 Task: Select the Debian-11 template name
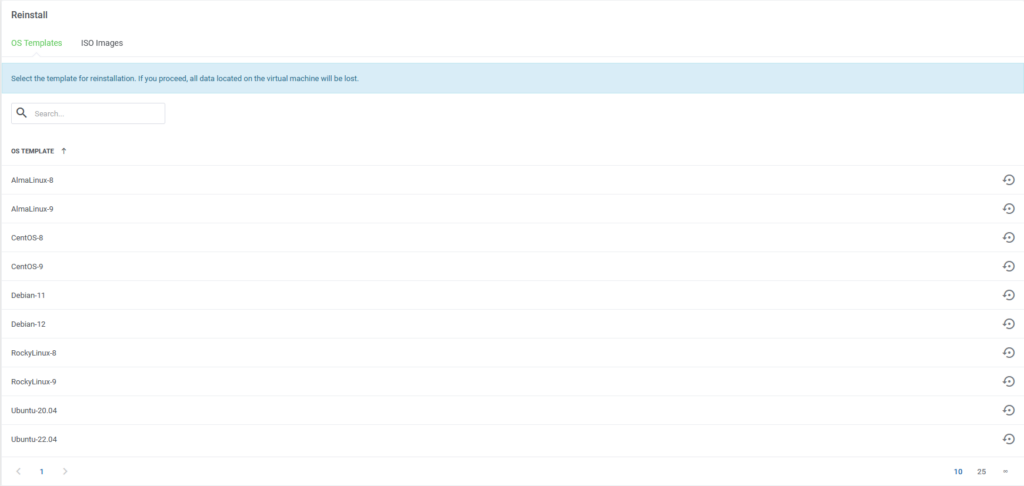coord(28,295)
